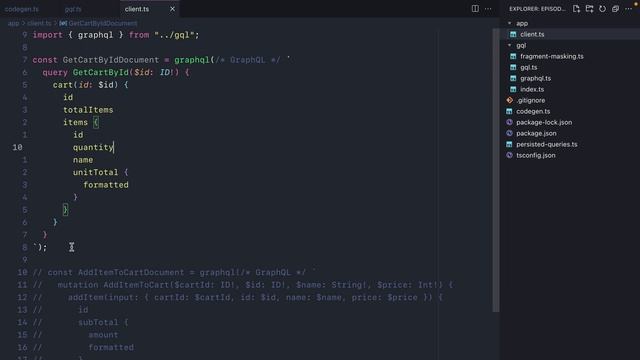
Task: Open client.ts in the Explorer tree
Action: click(532, 34)
